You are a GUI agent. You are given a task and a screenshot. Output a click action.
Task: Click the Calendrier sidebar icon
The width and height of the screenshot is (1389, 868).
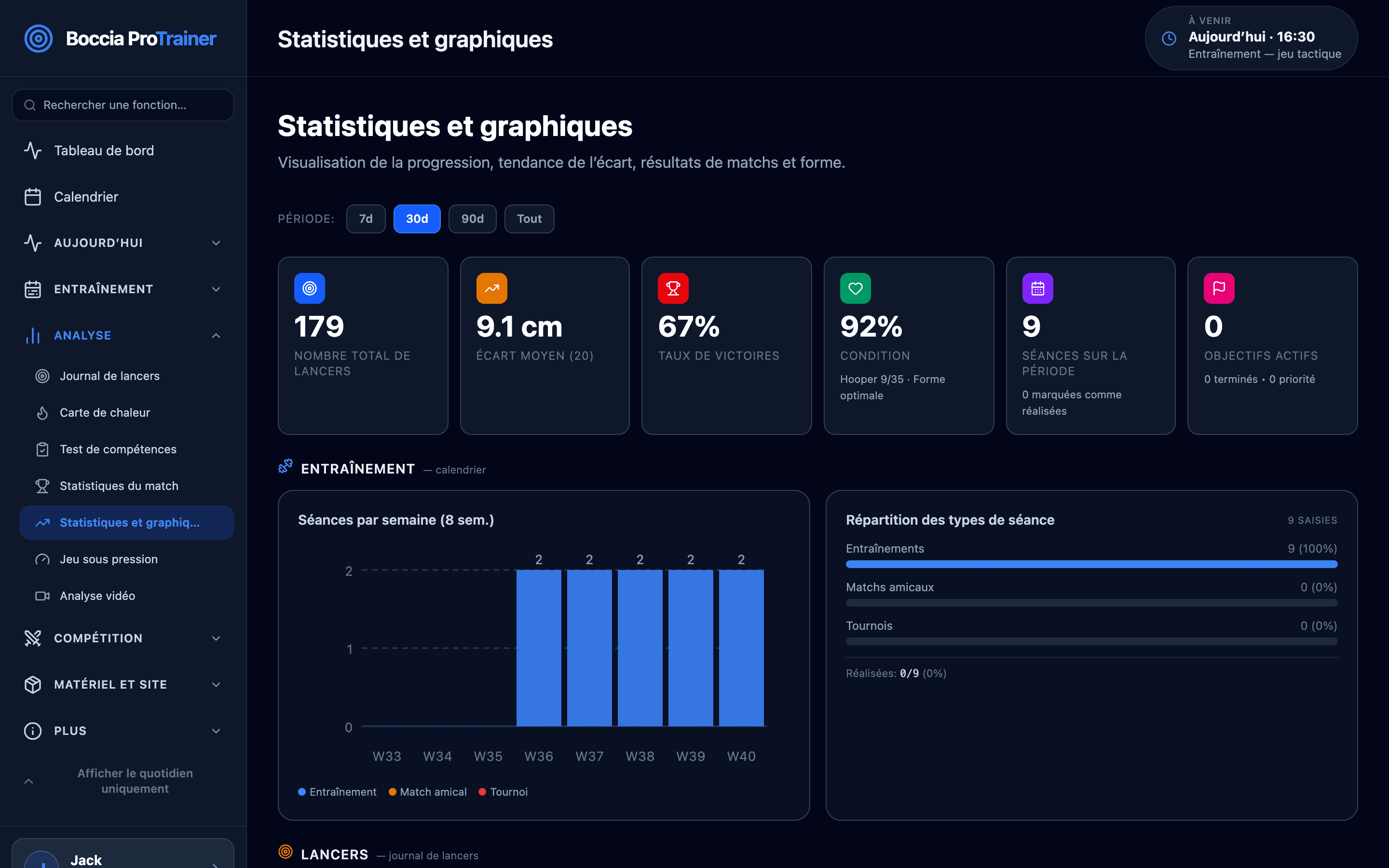click(33, 197)
